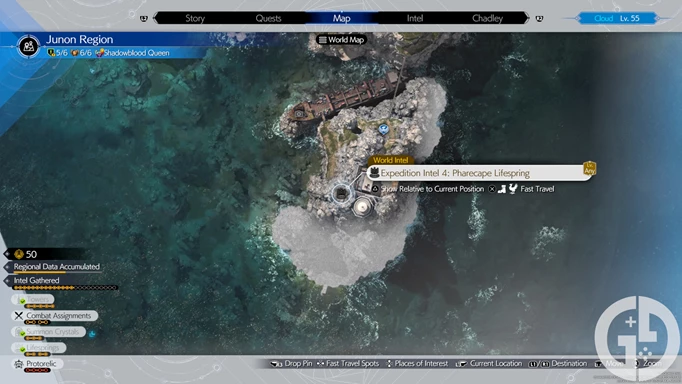Screen dimensions: 682x384
Task: Toggle the Protorelic filter
Action: tap(37, 364)
